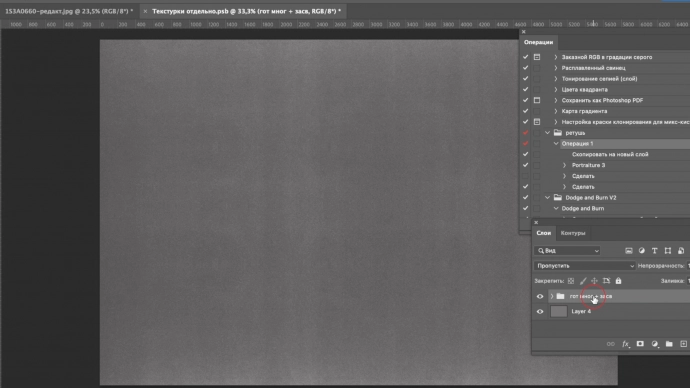Toggle checkmark for Portraiture 3 step
Viewport: 690px width, 388px height.
coord(525,165)
